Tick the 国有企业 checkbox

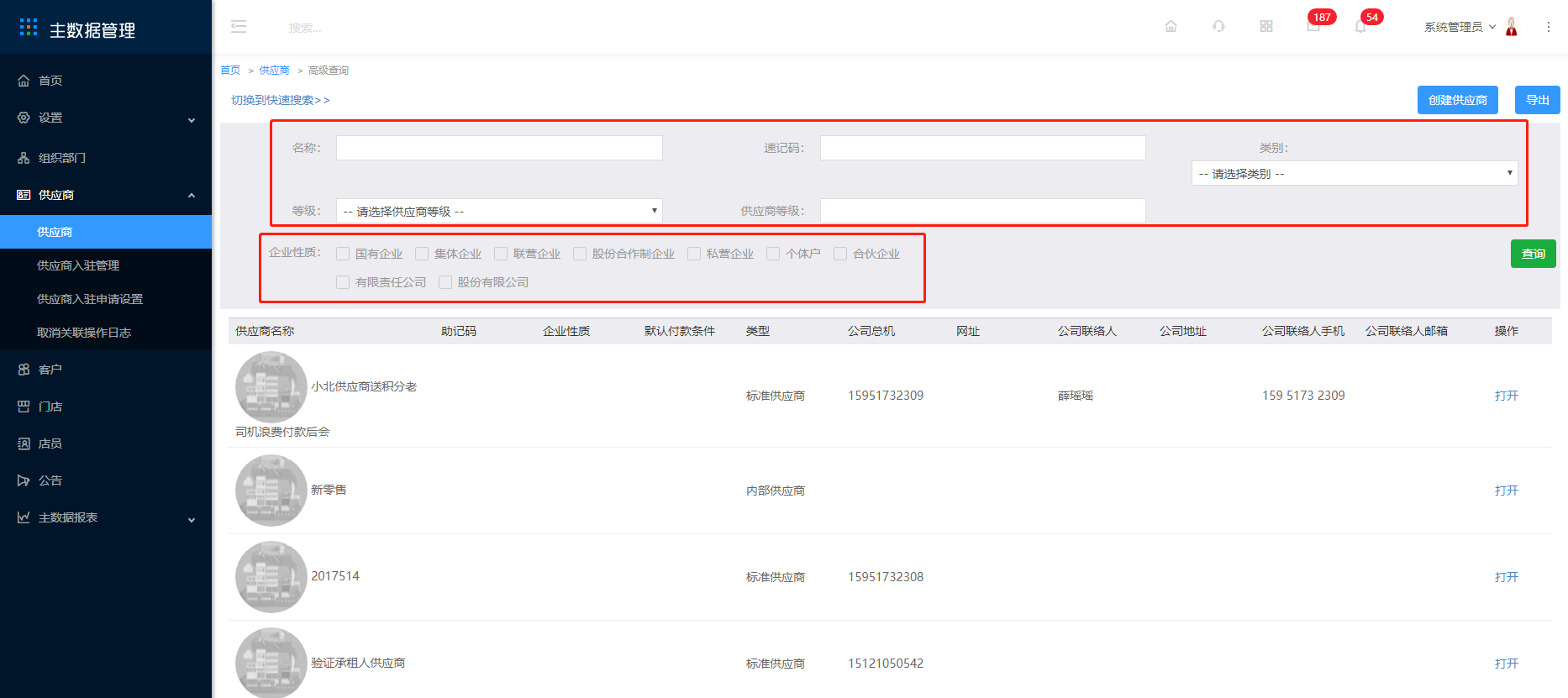click(x=343, y=254)
